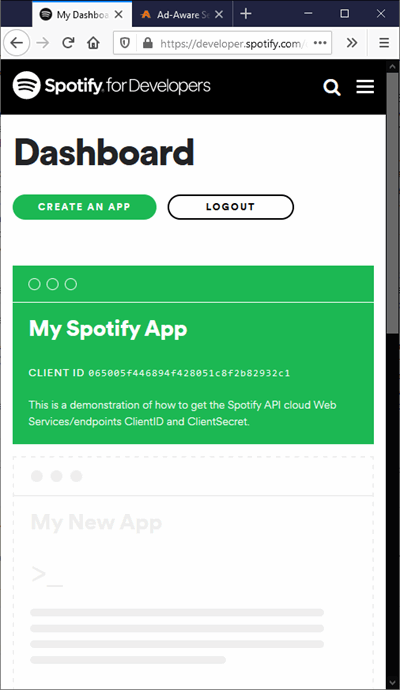This screenshot has width=400, height=690.
Task: Click the CREATE AN APP button
Action: click(84, 207)
